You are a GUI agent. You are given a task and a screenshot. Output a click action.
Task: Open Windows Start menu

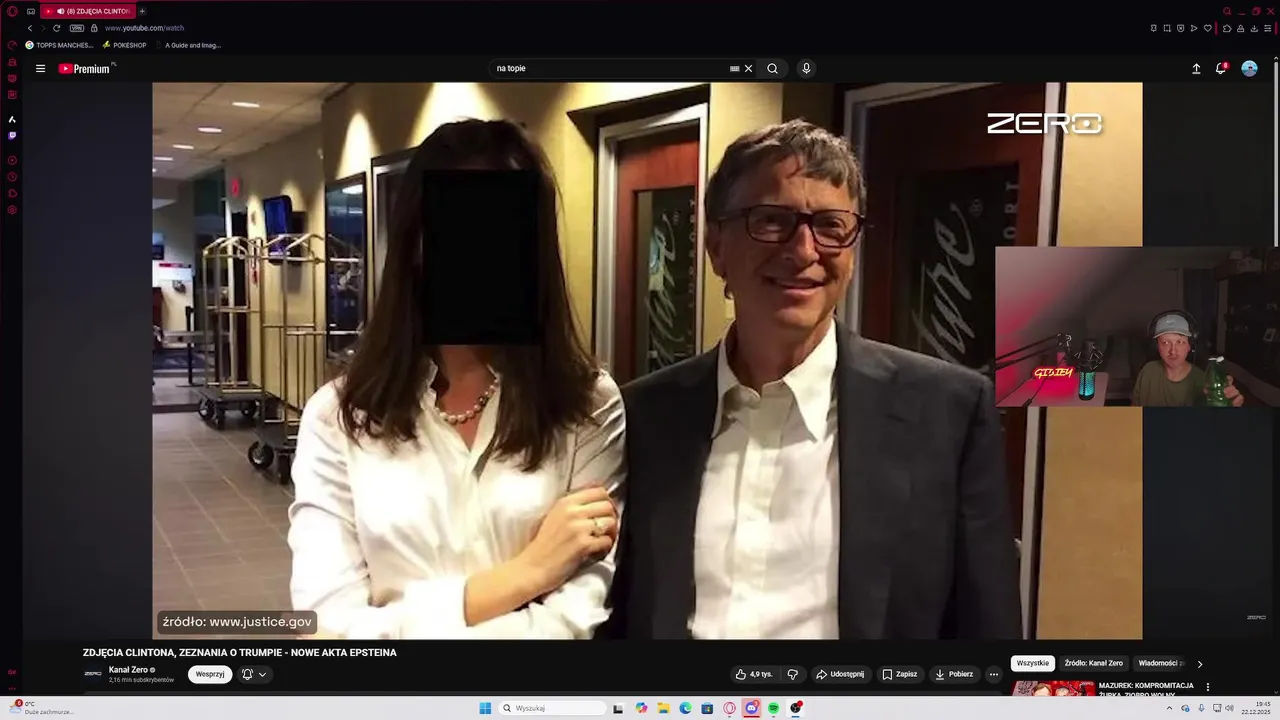485,708
